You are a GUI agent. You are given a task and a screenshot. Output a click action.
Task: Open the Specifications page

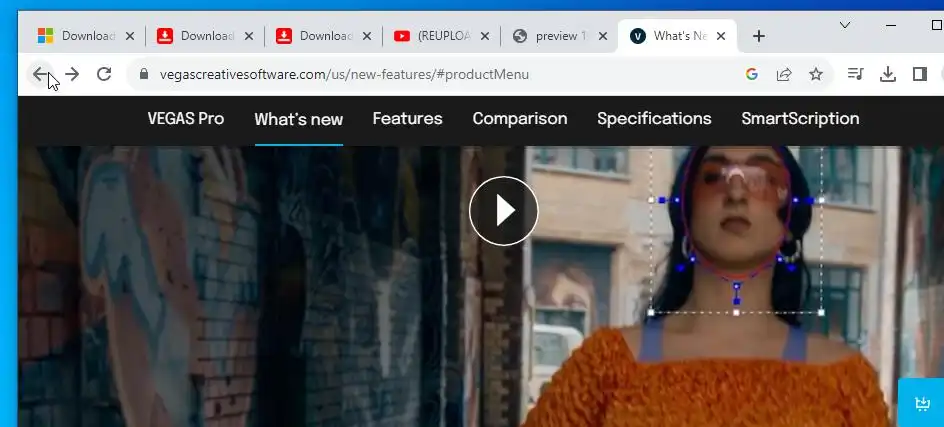coord(654,119)
